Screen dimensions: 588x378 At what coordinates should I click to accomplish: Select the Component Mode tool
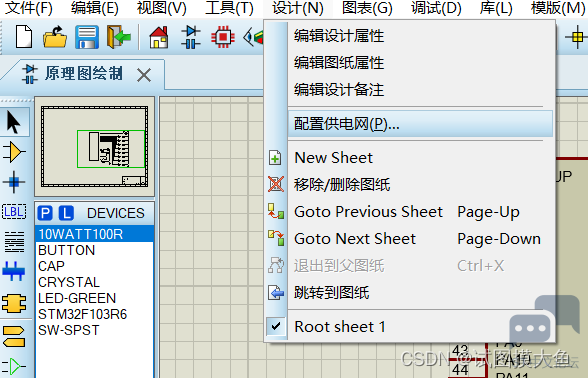click(14, 152)
